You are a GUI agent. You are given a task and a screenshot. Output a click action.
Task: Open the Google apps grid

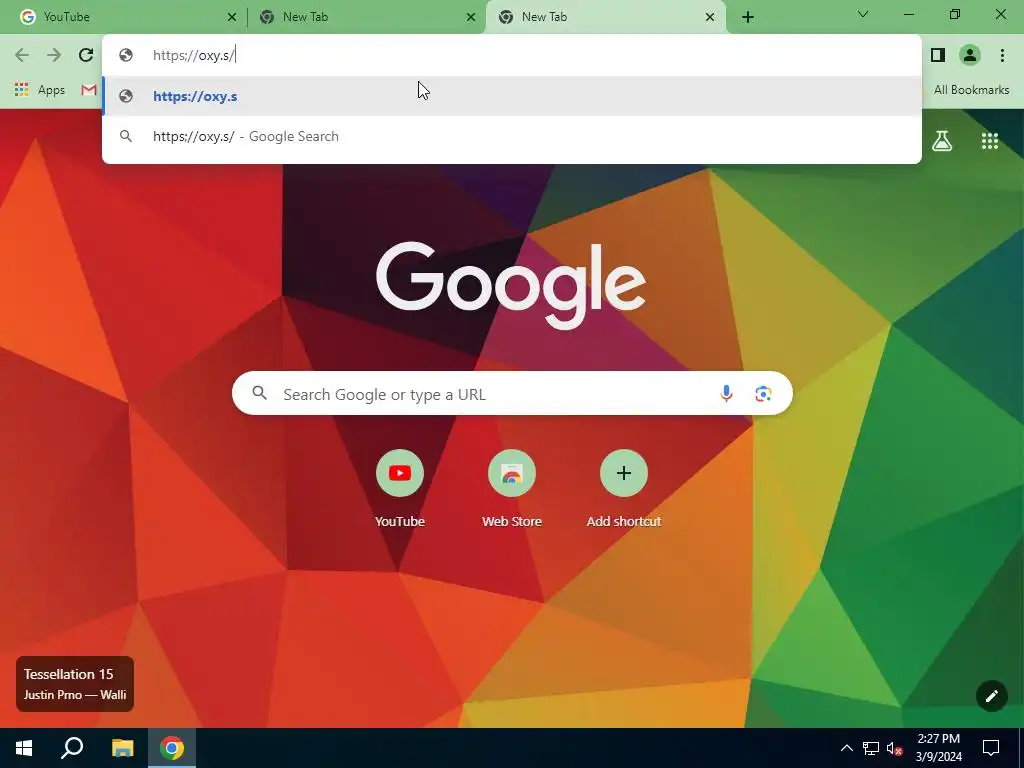pyautogui.click(x=990, y=140)
